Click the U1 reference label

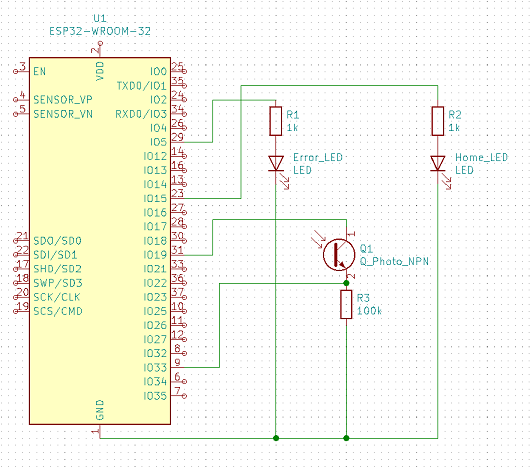click(100, 18)
